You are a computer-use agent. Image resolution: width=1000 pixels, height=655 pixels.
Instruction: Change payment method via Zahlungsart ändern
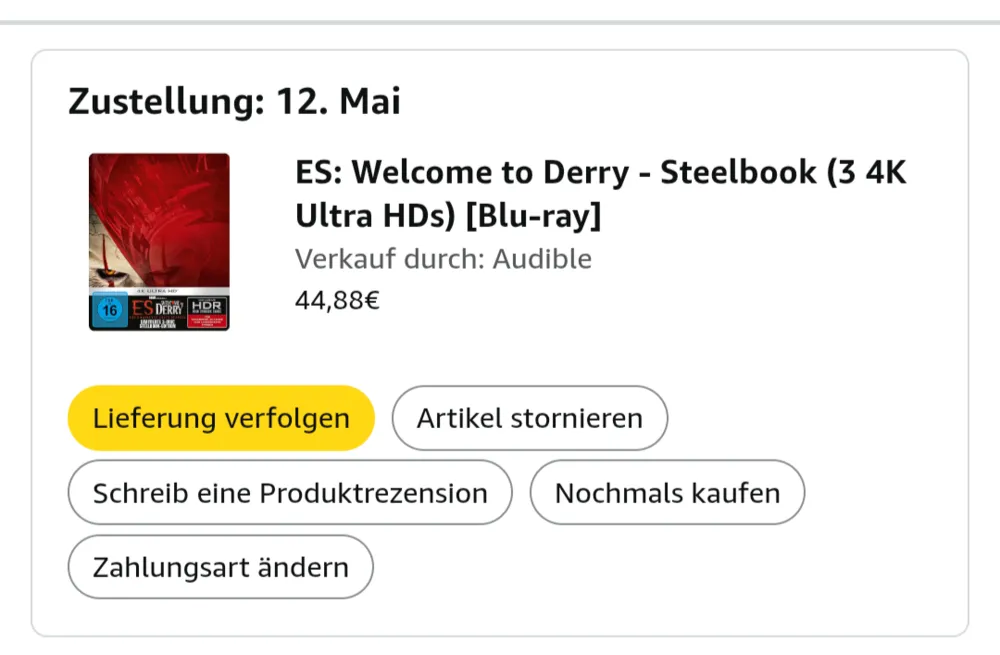(x=221, y=567)
